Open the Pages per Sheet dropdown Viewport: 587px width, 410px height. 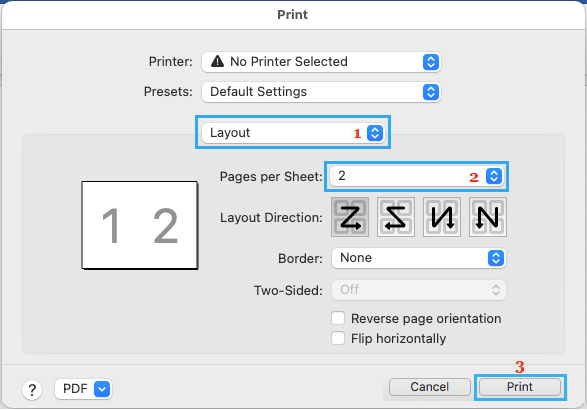416,176
